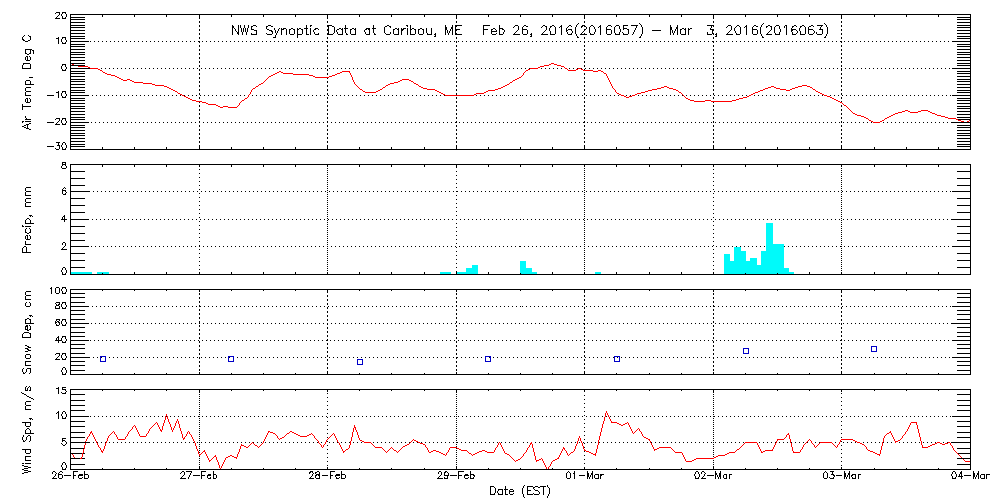
Task: Click the 'Date (EST)' x-axis title
Action: click(520, 491)
